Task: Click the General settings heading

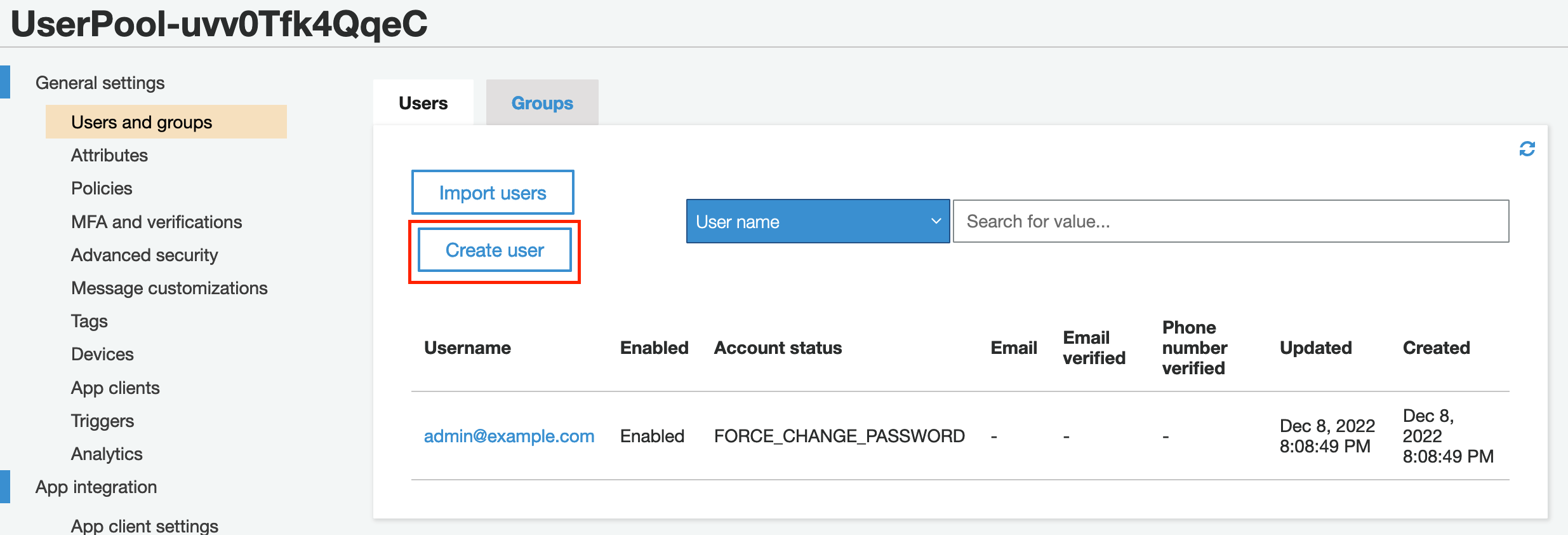Action: tap(100, 83)
